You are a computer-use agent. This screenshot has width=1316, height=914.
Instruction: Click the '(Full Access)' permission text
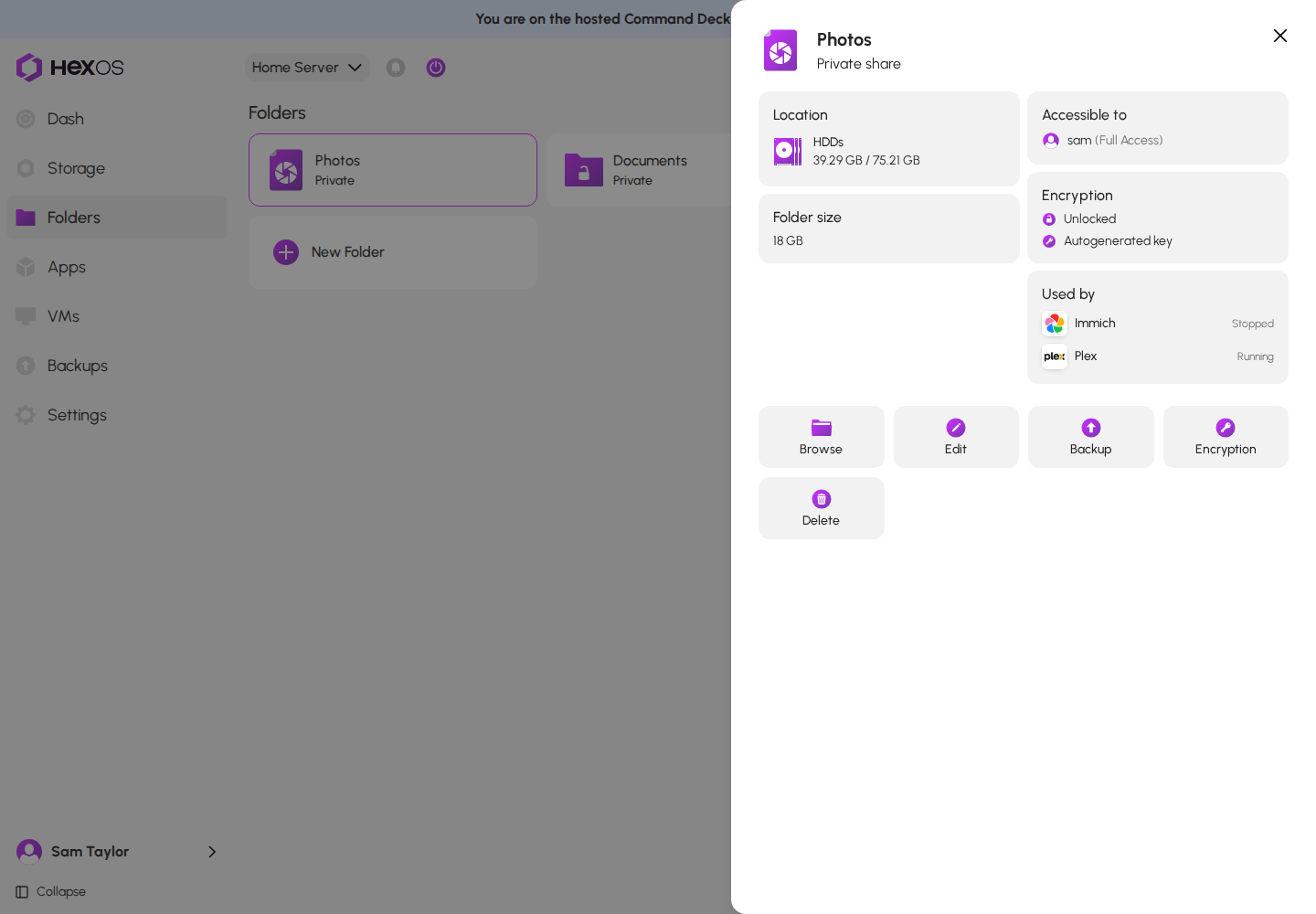click(x=1129, y=140)
